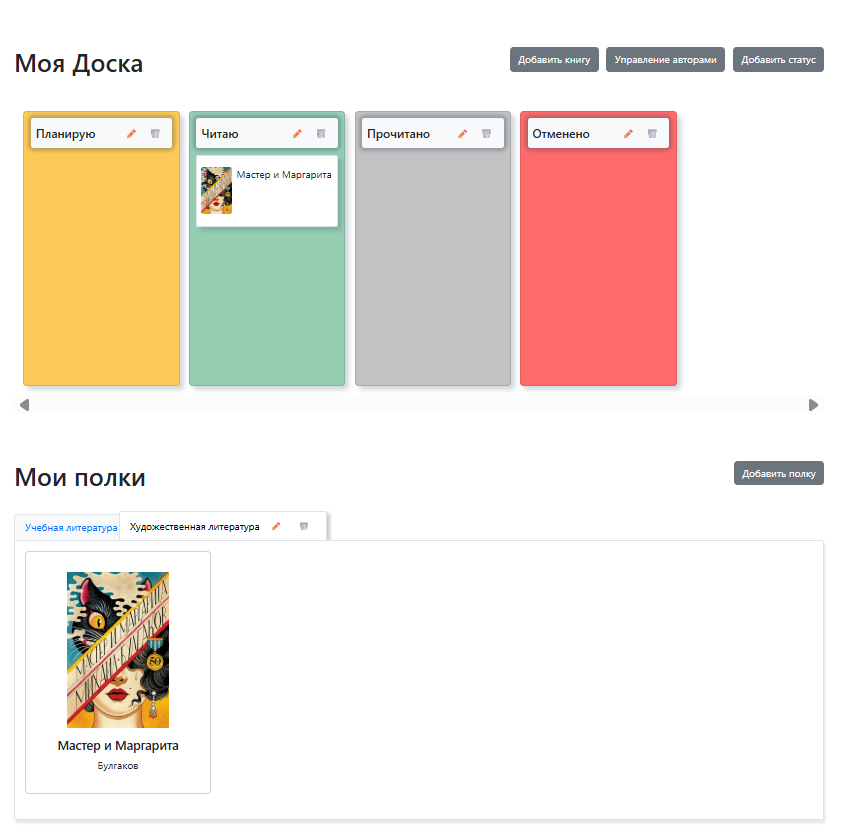The height and width of the screenshot is (839, 847).
Task: Delete the Отменено status column
Action: point(652,134)
